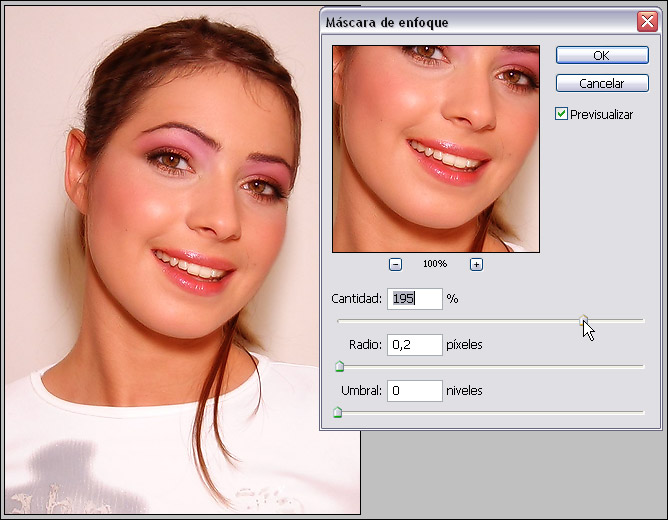Click the Umbral slider handle

(337, 411)
